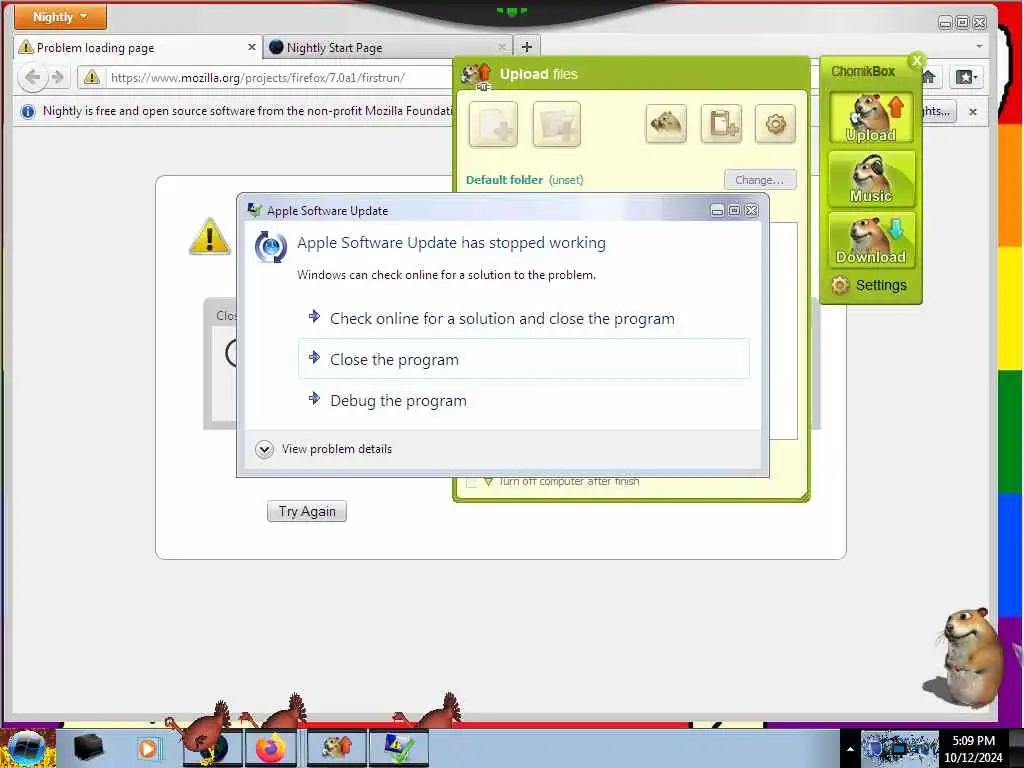The height and width of the screenshot is (768, 1024).
Task: Choose Close the program
Action: pyautogui.click(x=523, y=359)
